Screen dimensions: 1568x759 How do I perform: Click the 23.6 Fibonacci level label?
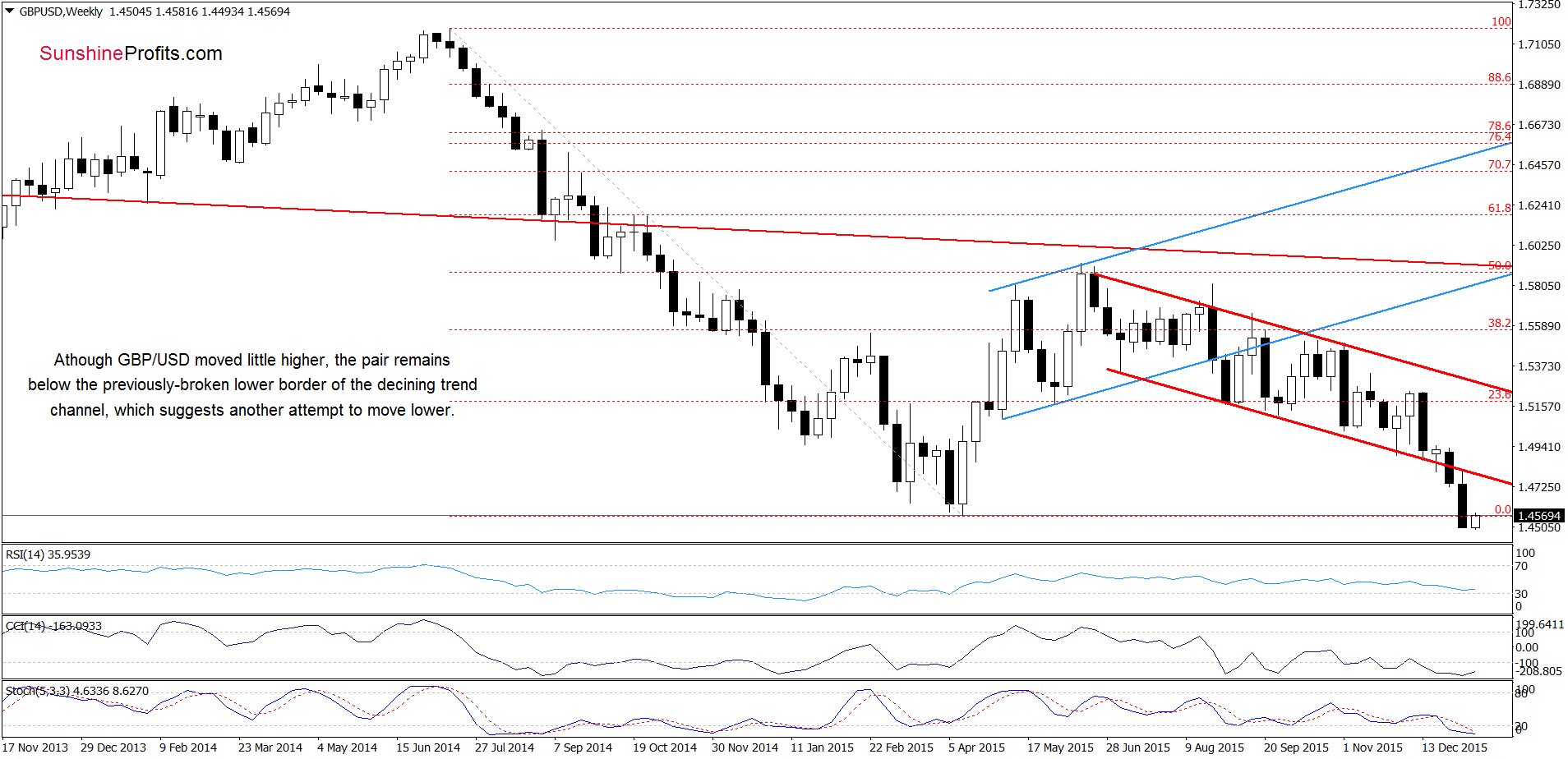tap(1500, 395)
